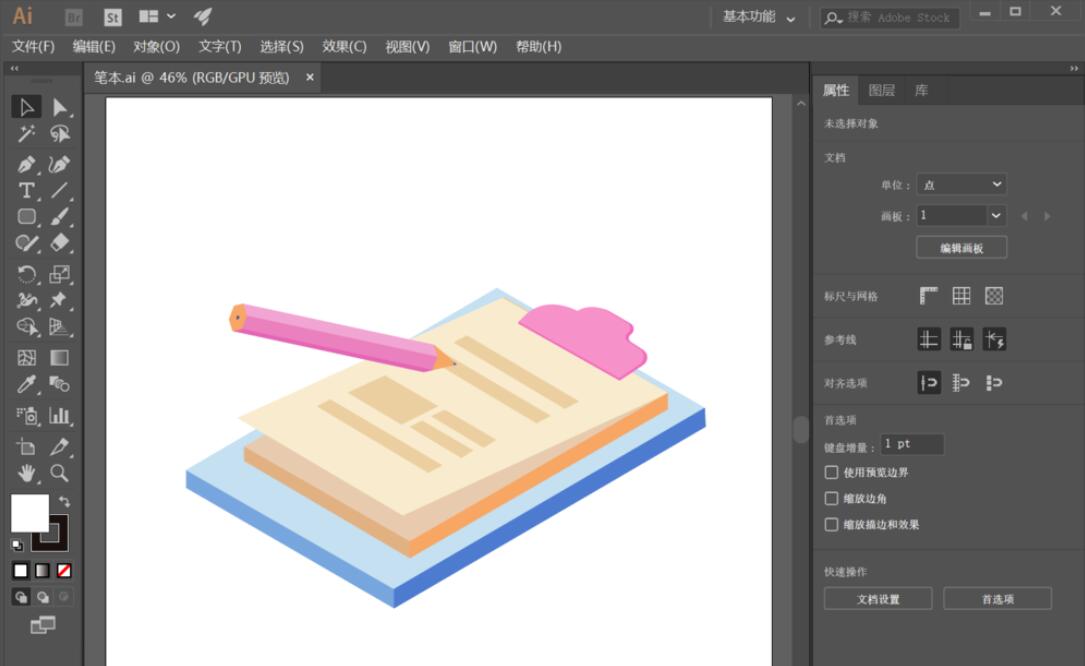
Task: Collapse the right panel dock arrows
Action: 1073,69
